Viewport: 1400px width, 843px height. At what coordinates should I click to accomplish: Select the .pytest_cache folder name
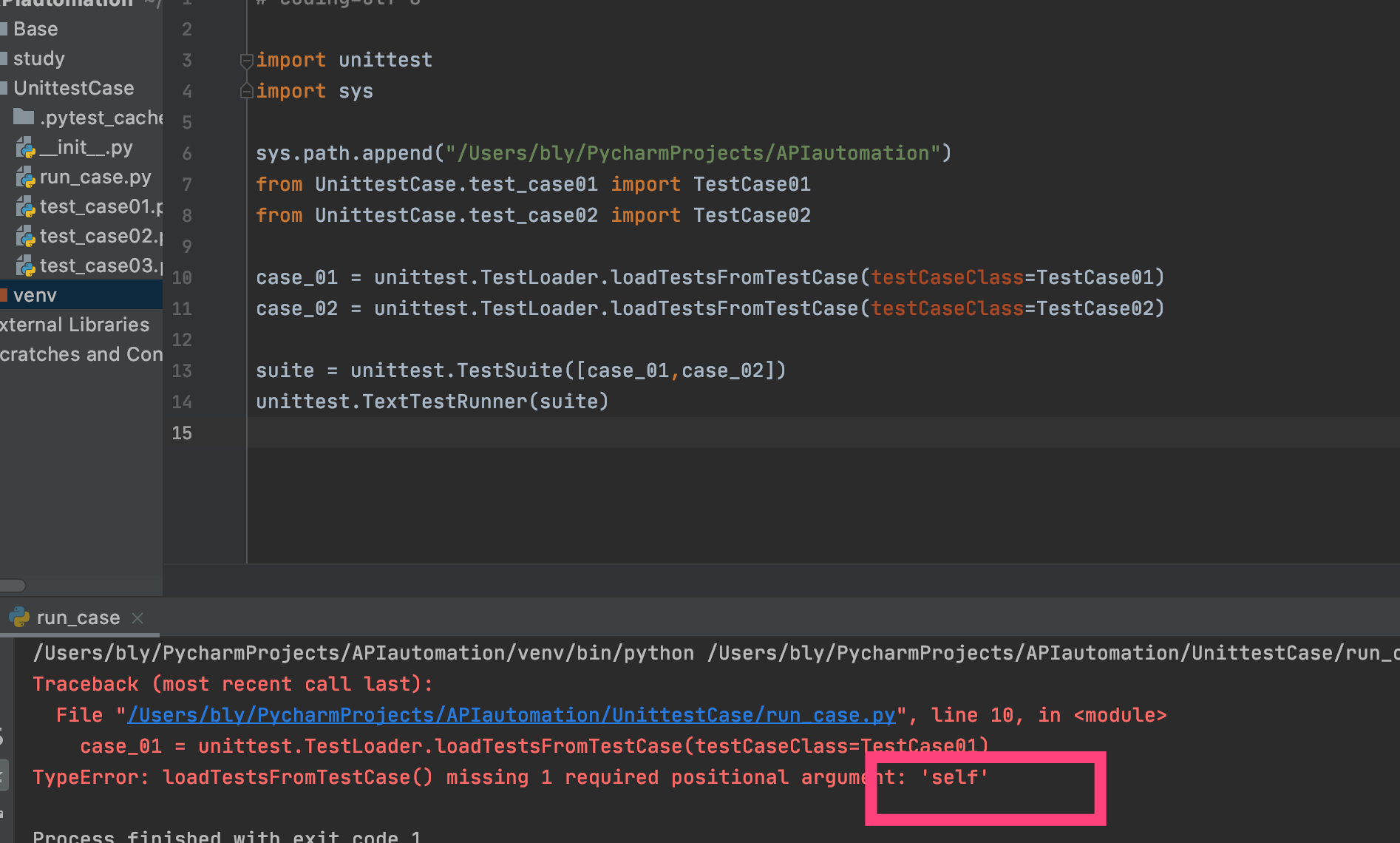tap(101, 118)
